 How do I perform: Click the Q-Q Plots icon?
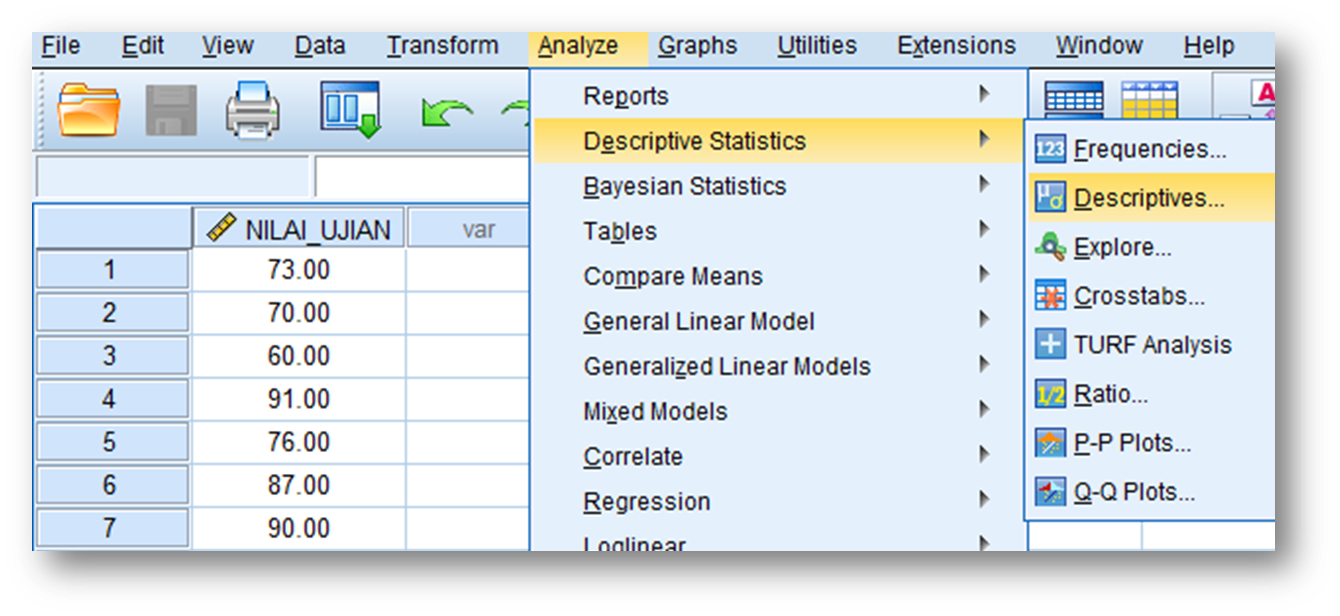(1050, 492)
